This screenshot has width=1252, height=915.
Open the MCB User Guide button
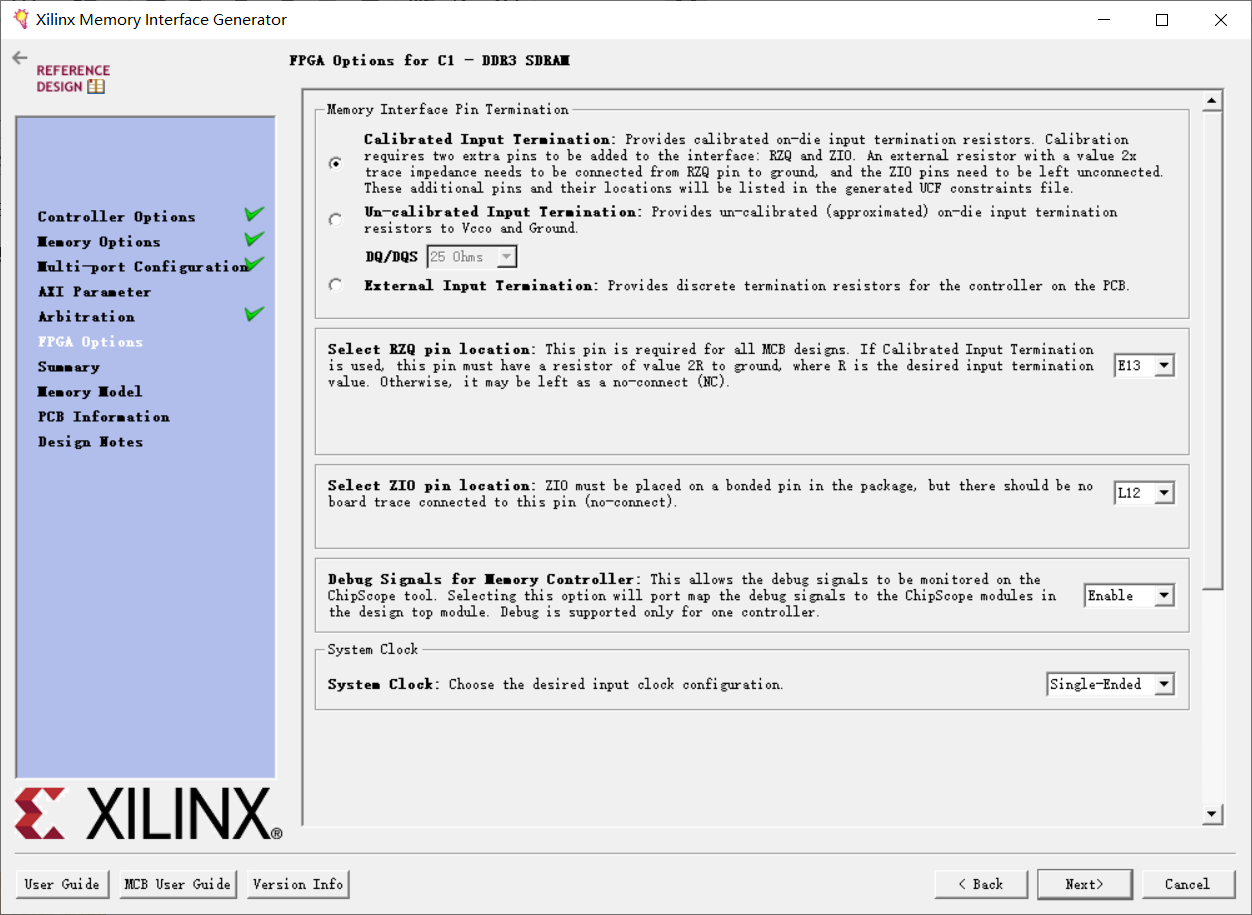(178, 884)
